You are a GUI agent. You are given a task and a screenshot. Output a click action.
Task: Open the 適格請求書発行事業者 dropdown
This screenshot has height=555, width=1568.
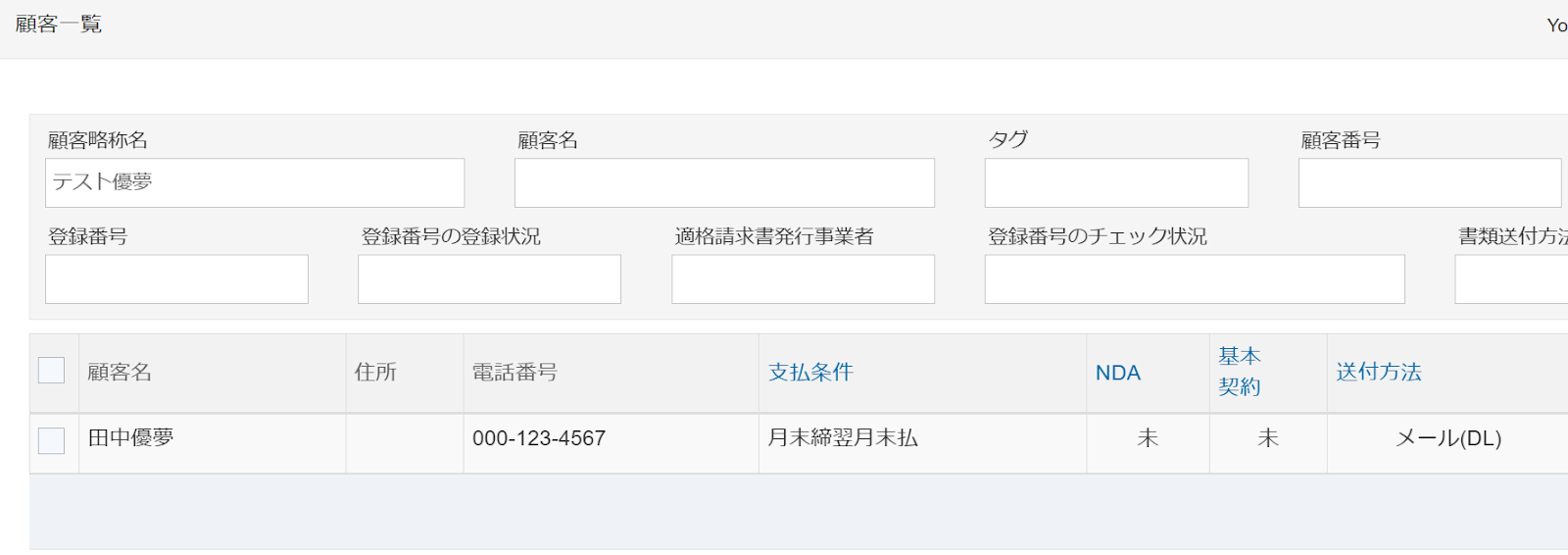[x=803, y=279]
